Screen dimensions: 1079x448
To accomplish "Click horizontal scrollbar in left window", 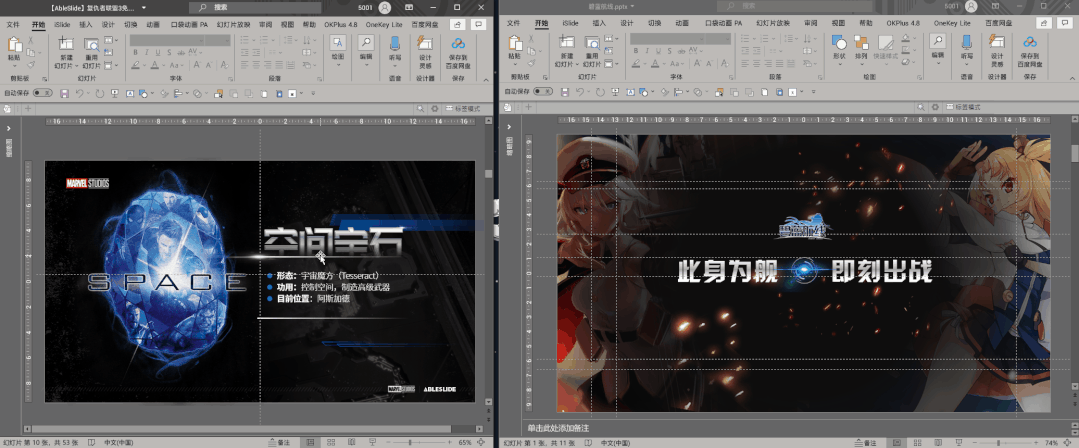I will click(x=244, y=429).
